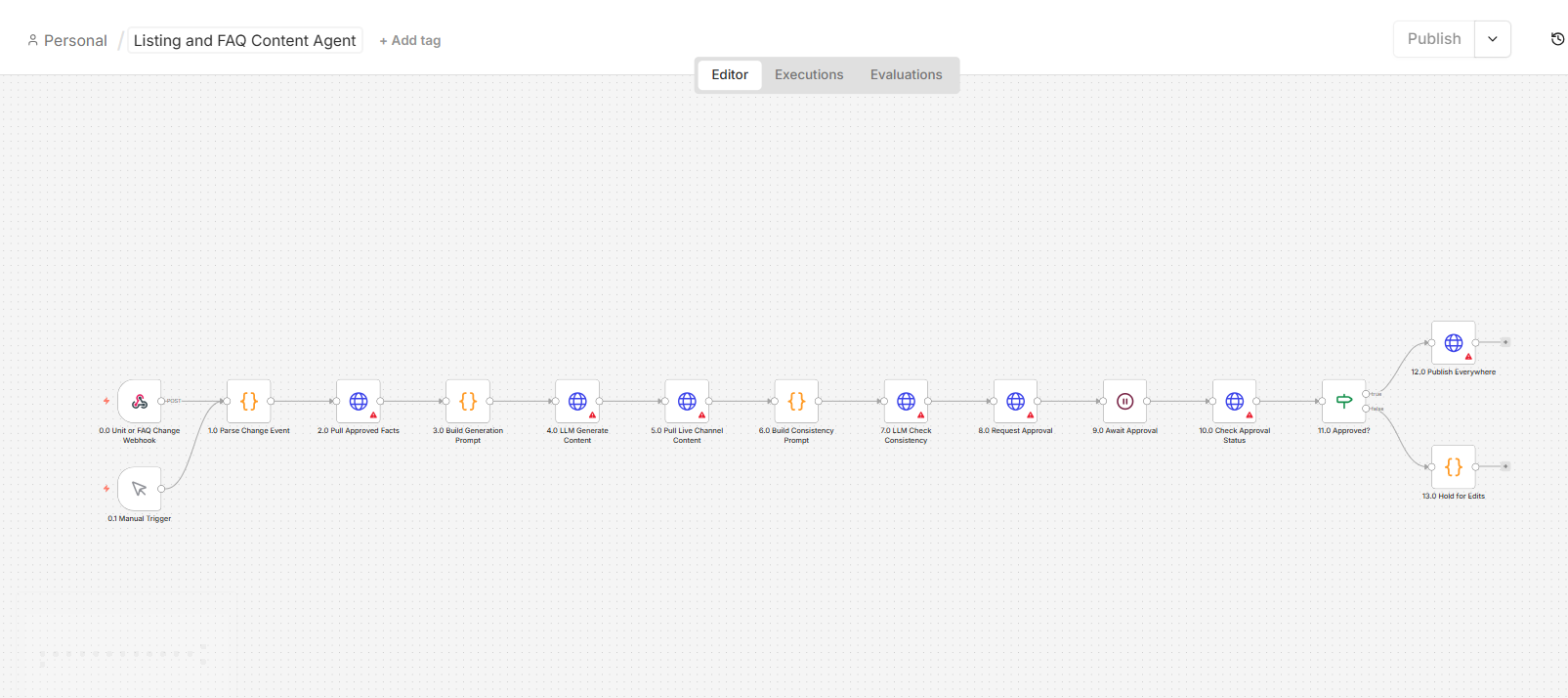Open the LLM Generate Content node

(577, 401)
